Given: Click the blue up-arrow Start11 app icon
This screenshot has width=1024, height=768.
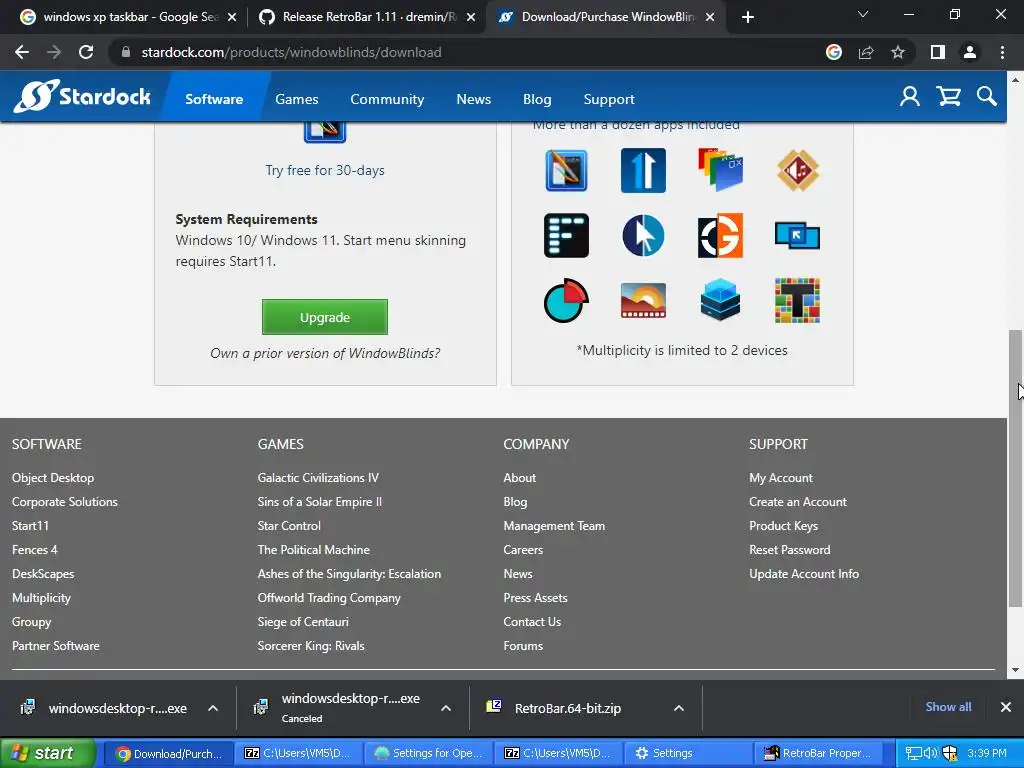Looking at the screenshot, I should [643, 170].
